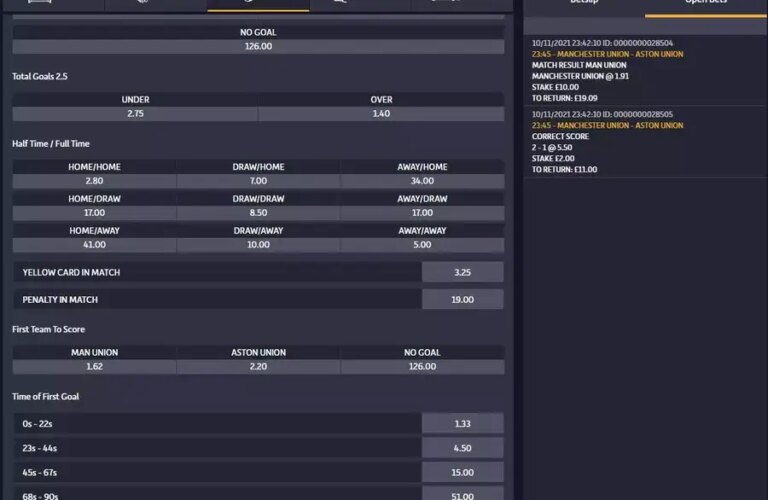The width and height of the screenshot is (768, 500).
Task: Click the '2 - 1 @ 5.50' selection
Action: 552,147
